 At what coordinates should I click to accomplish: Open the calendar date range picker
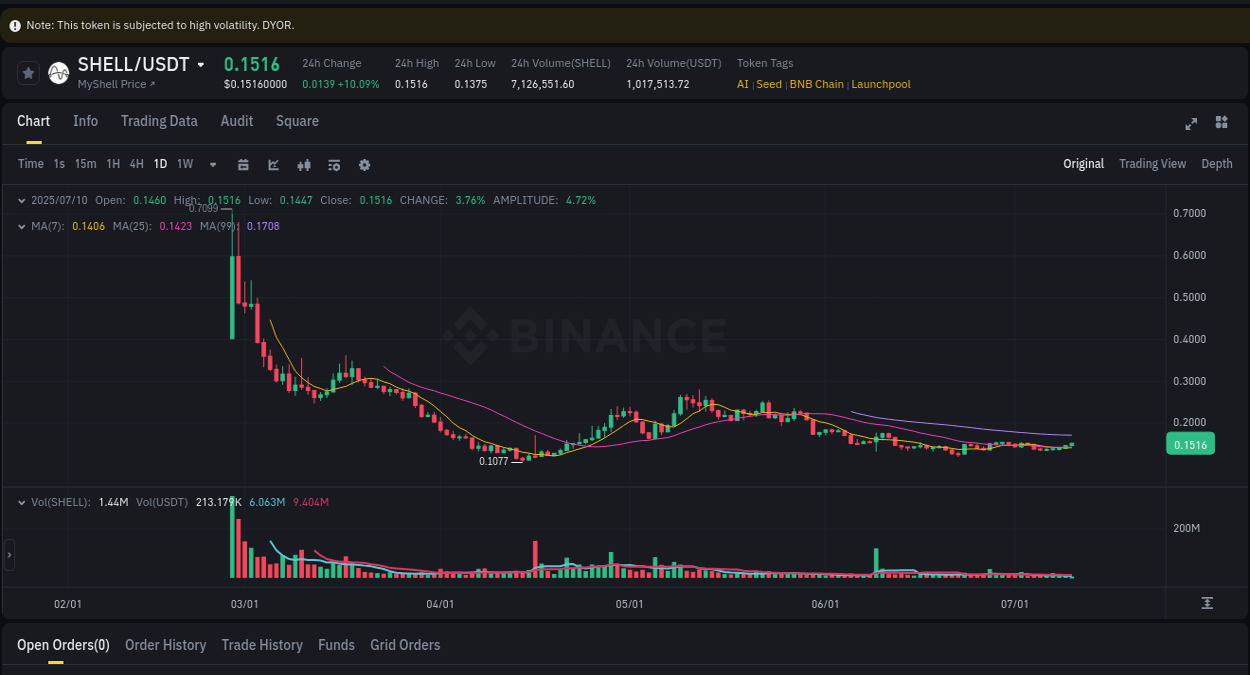pos(243,164)
